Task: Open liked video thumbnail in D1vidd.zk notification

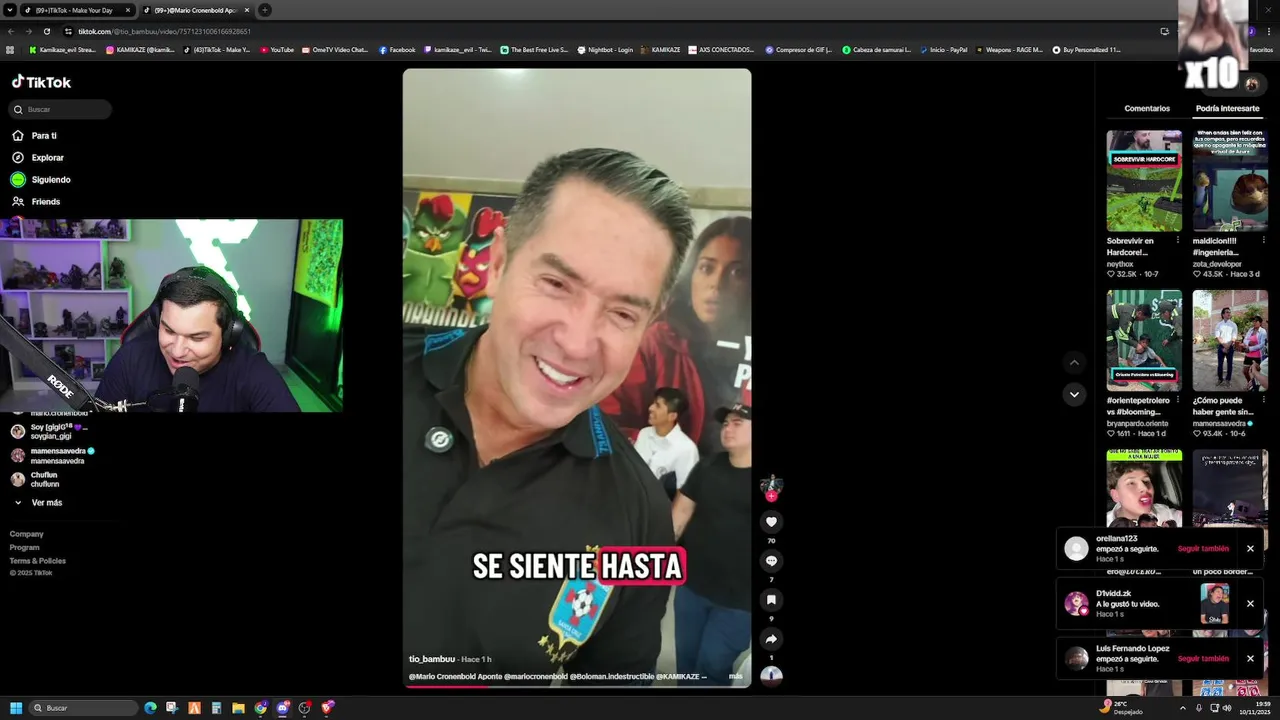Action: point(1215,604)
